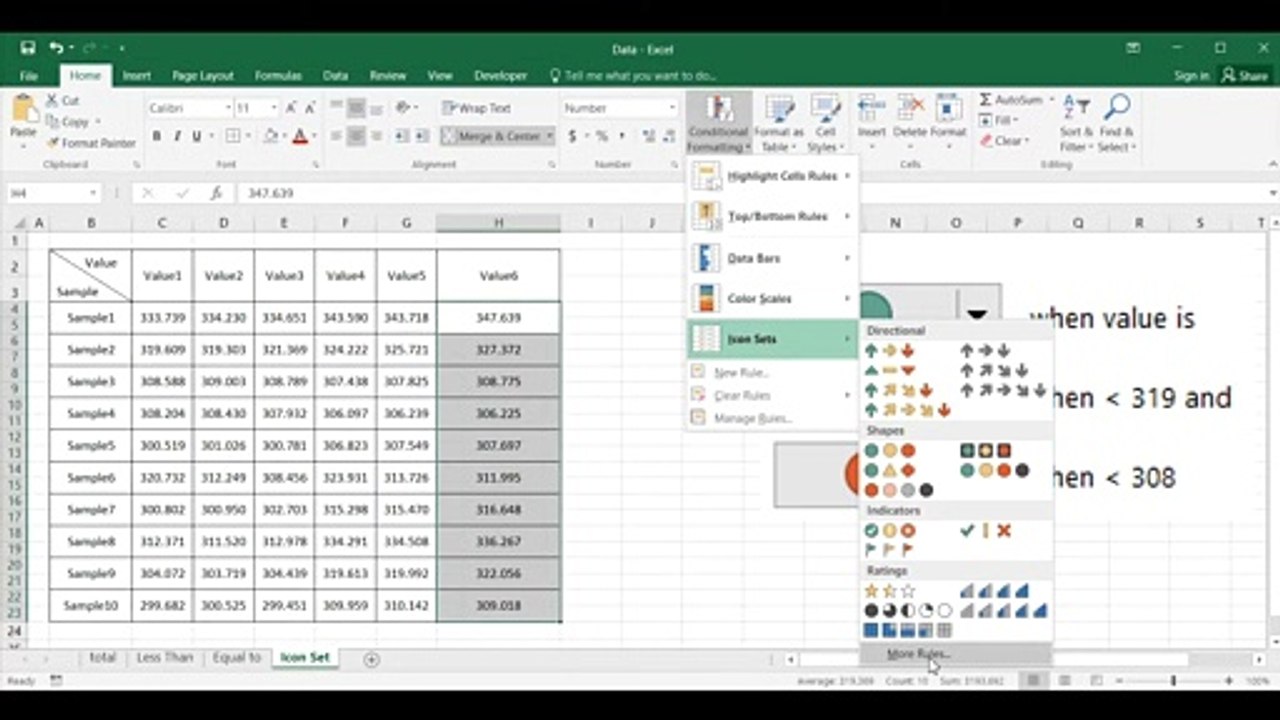Add a new sheet with plus button

(x=371, y=659)
